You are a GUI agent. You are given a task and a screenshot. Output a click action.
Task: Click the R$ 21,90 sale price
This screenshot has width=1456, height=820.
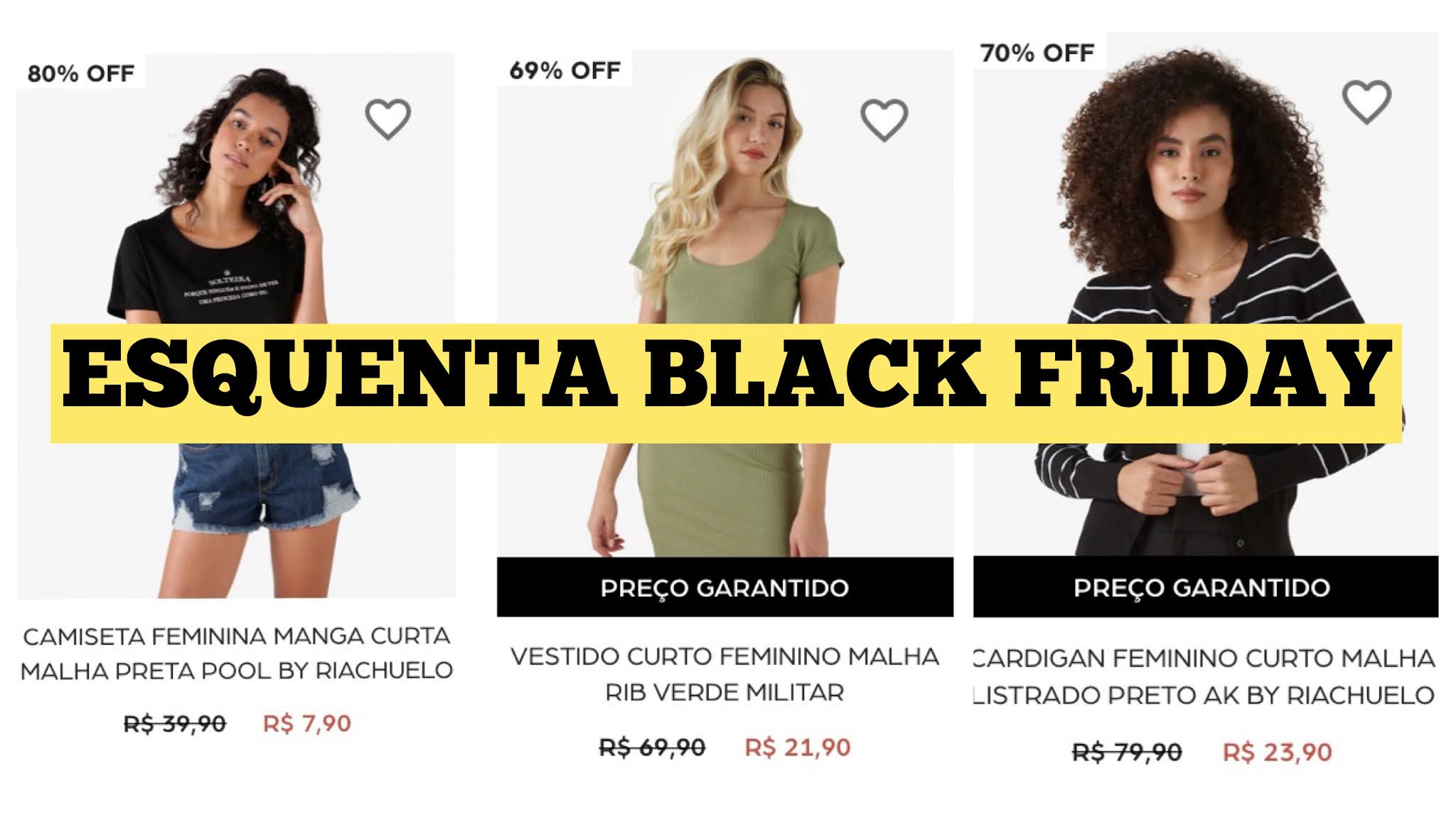tap(798, 747)
